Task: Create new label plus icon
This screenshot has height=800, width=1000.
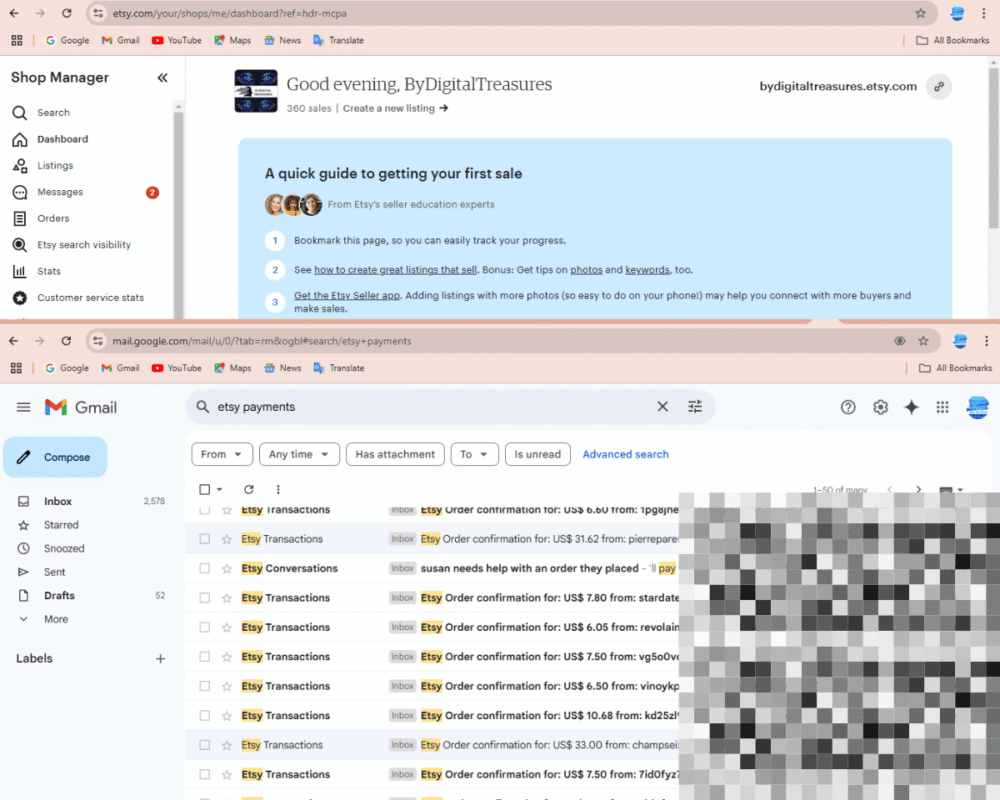Action: click(x=161, y=659)
